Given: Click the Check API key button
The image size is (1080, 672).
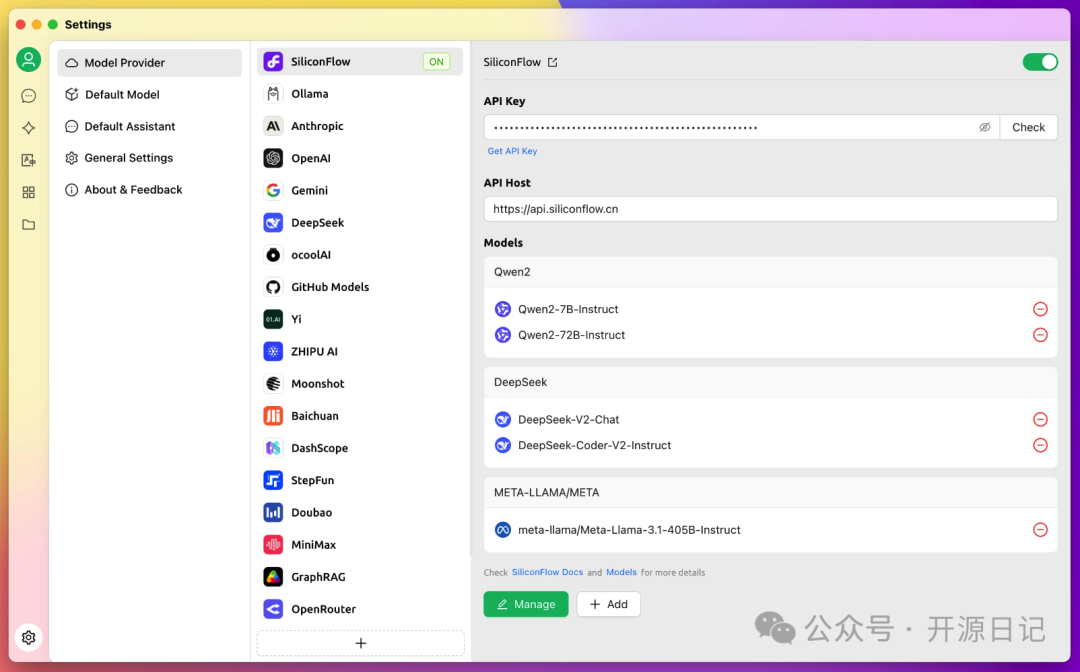Looking at the screenshot, I should [x=1028, y=127].
